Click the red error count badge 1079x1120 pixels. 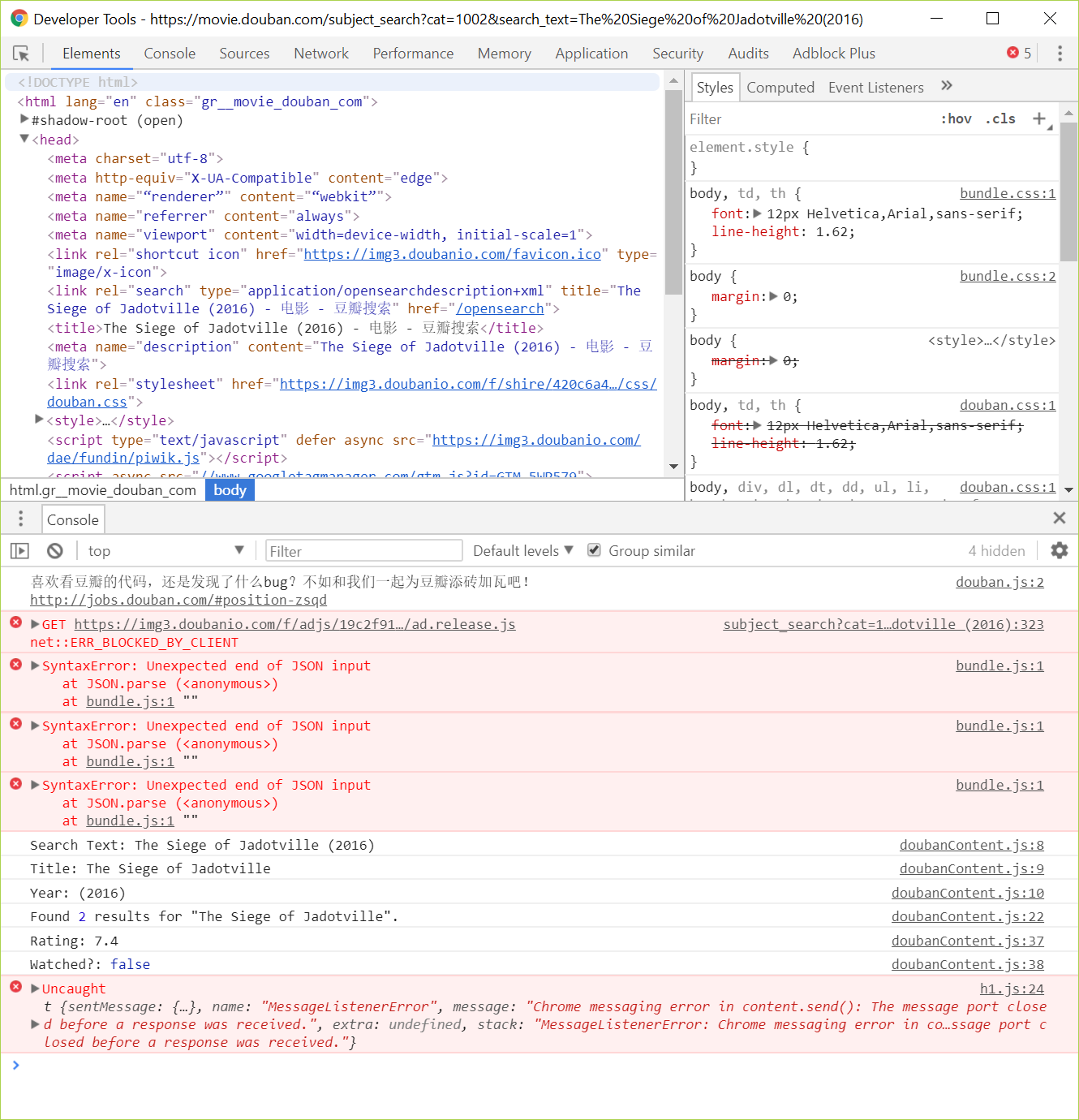click(x=1019, y=53)
